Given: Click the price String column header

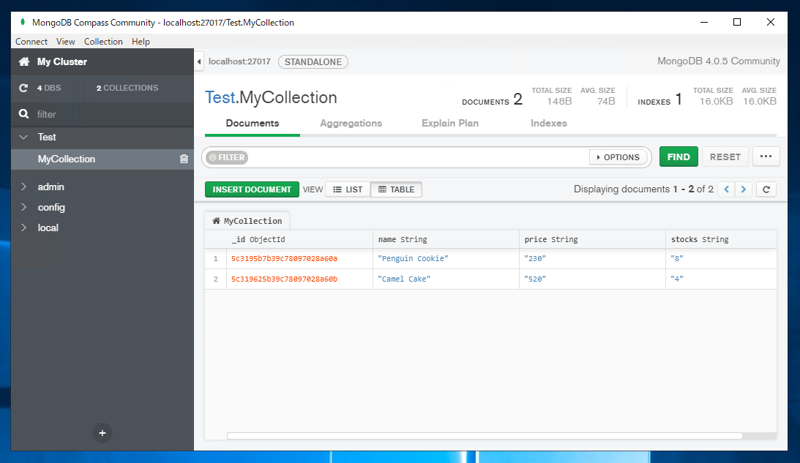Looking at the screenshot, I should [592, 239].
